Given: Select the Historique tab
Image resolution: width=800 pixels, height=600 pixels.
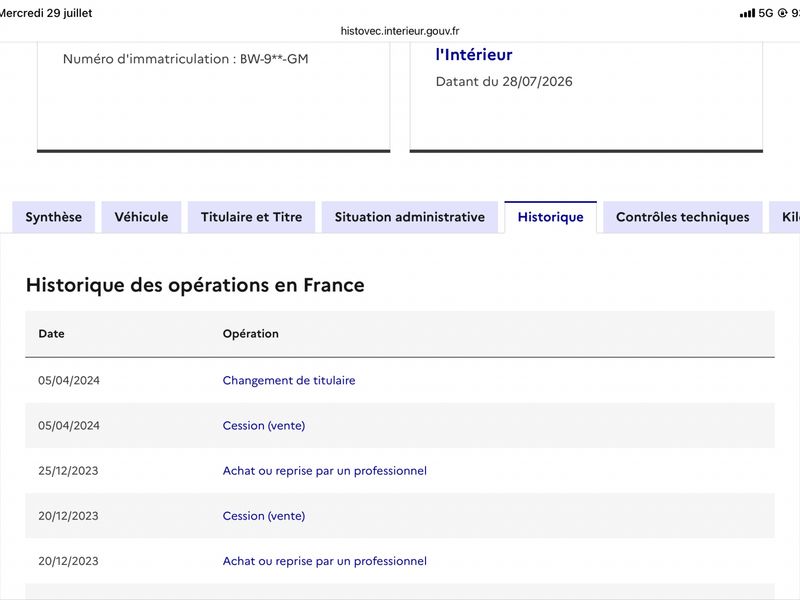Looking at the screenshot, I should point(551,217).
